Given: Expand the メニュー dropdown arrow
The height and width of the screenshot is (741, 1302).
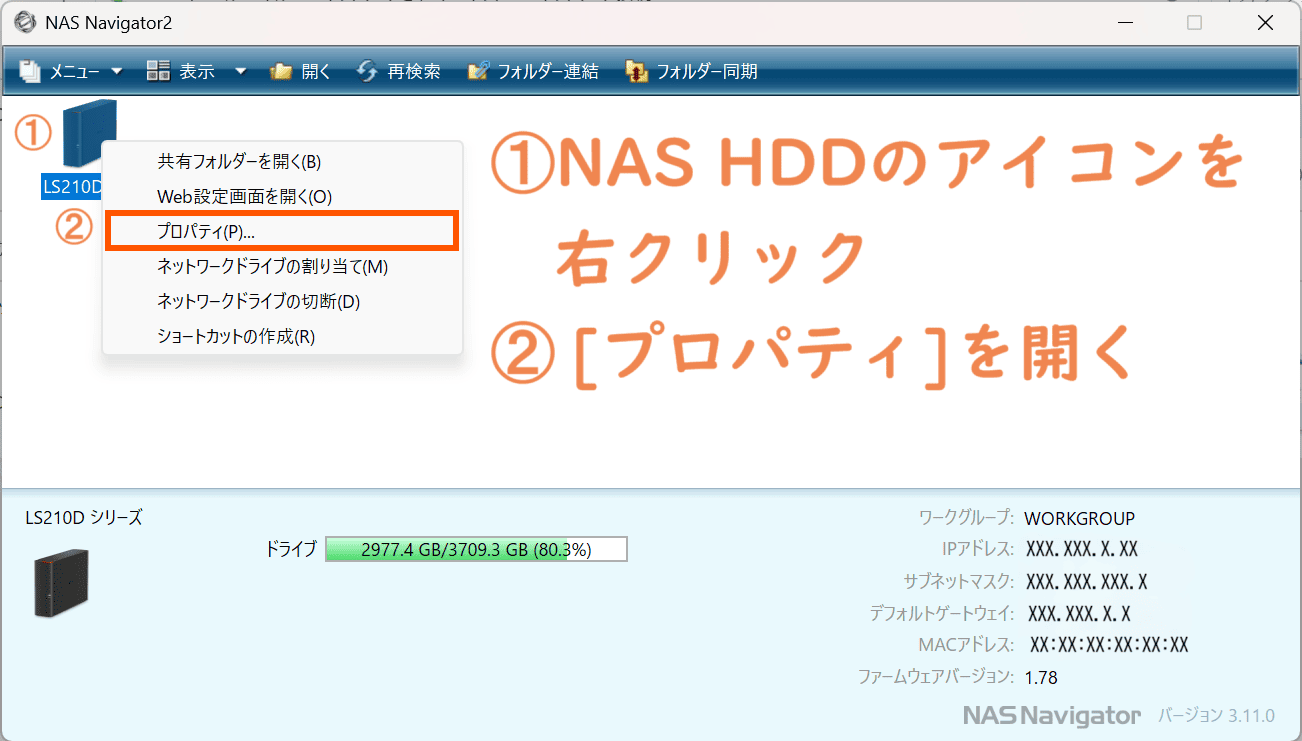Looking at the screenshot, I should pos(116,72).
